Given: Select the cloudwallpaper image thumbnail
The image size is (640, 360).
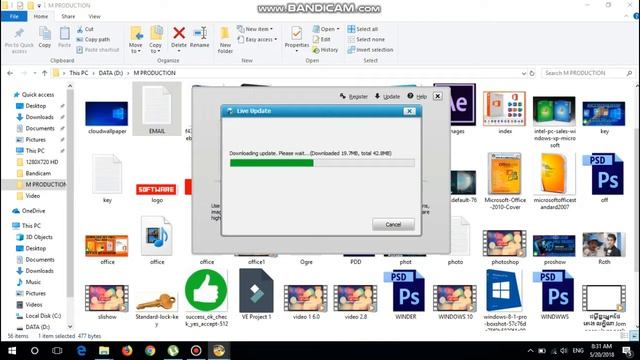Looking at the screenshot, I should (x=107, y=114).
